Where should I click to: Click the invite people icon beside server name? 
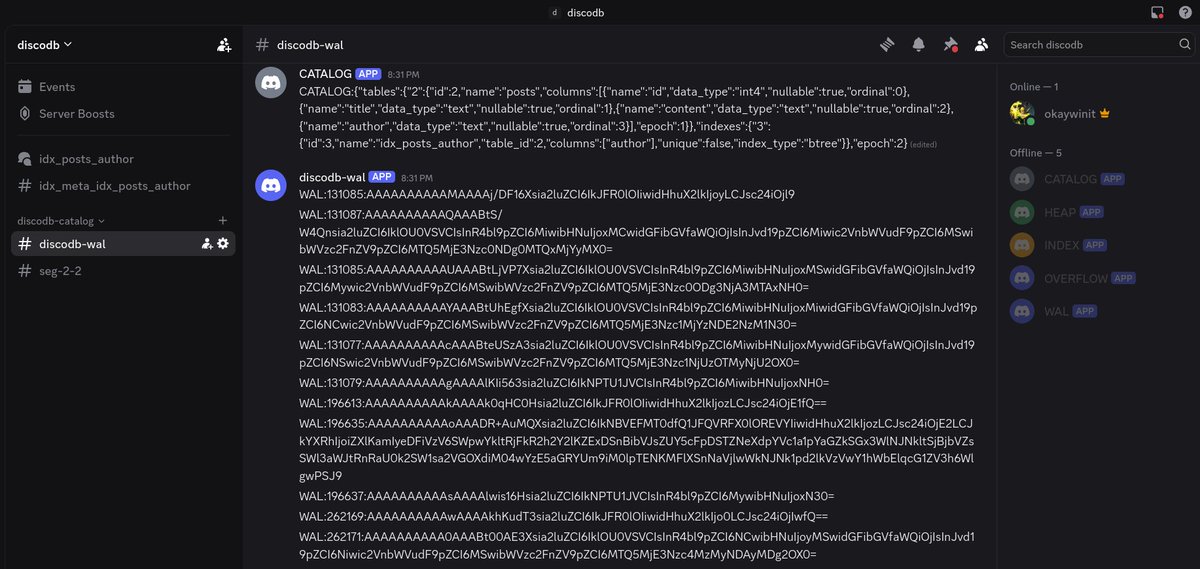tap(223, 45)
